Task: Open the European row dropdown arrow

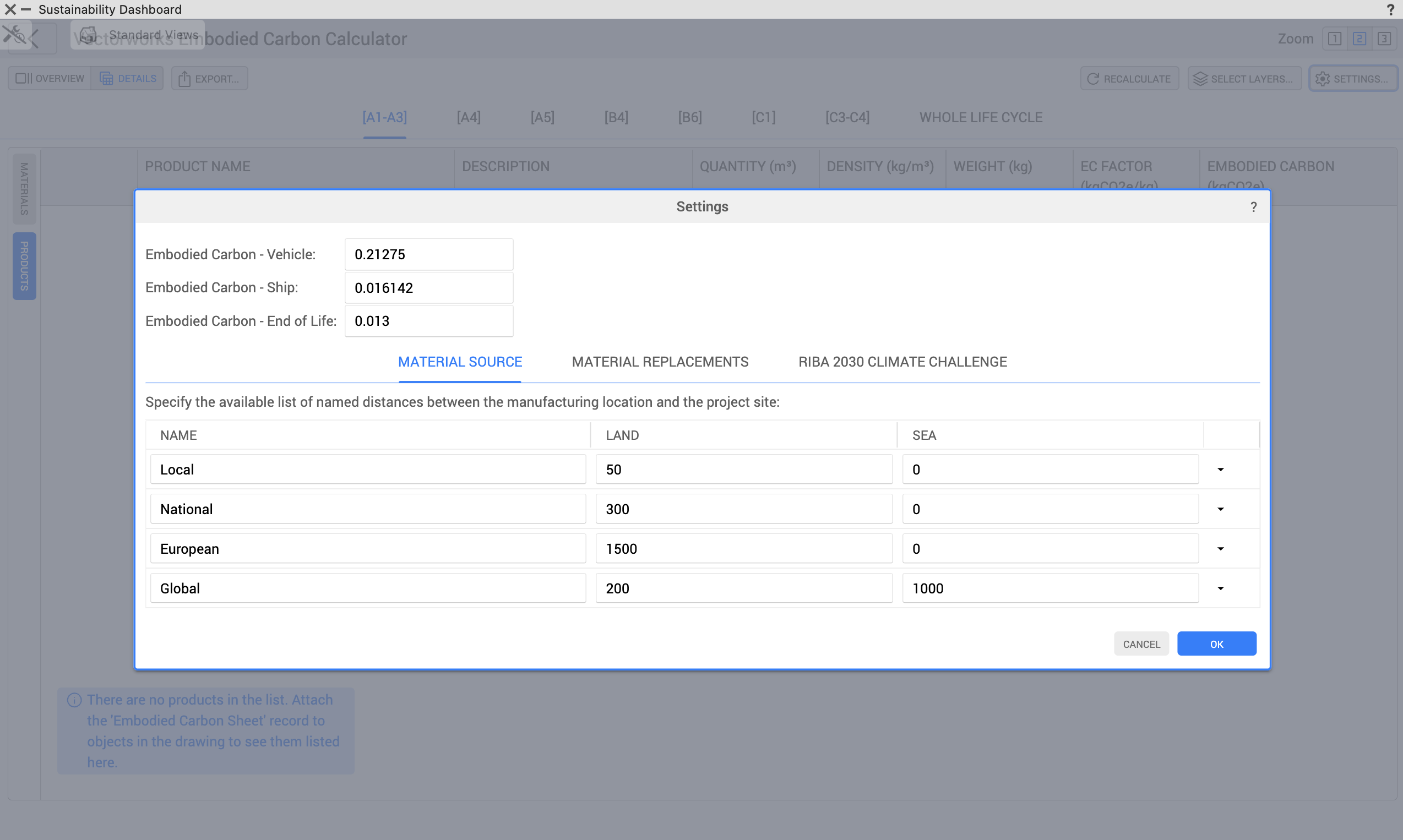Action: point(1220,548)
